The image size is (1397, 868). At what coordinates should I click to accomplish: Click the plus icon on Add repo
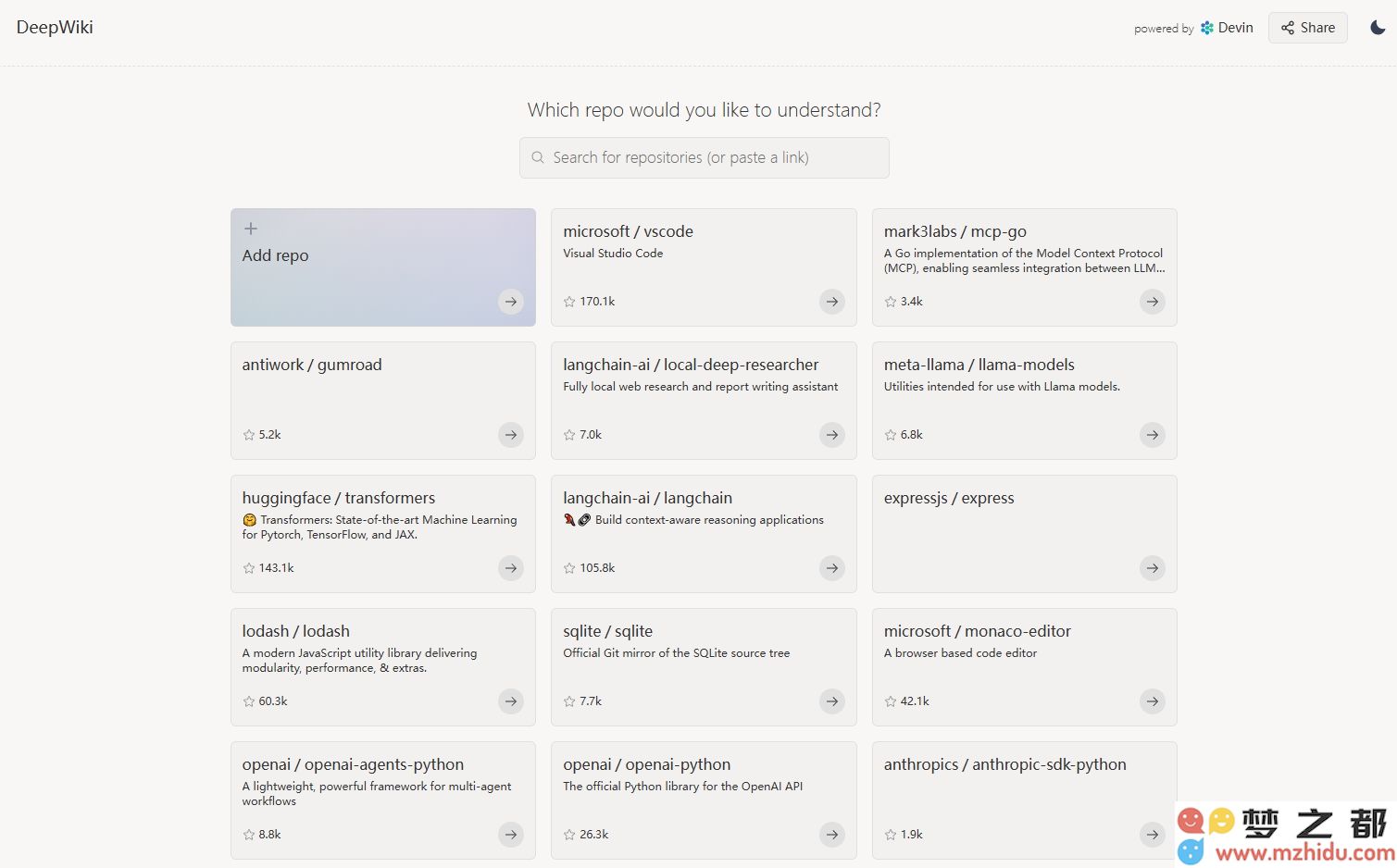tap(250, 229)
